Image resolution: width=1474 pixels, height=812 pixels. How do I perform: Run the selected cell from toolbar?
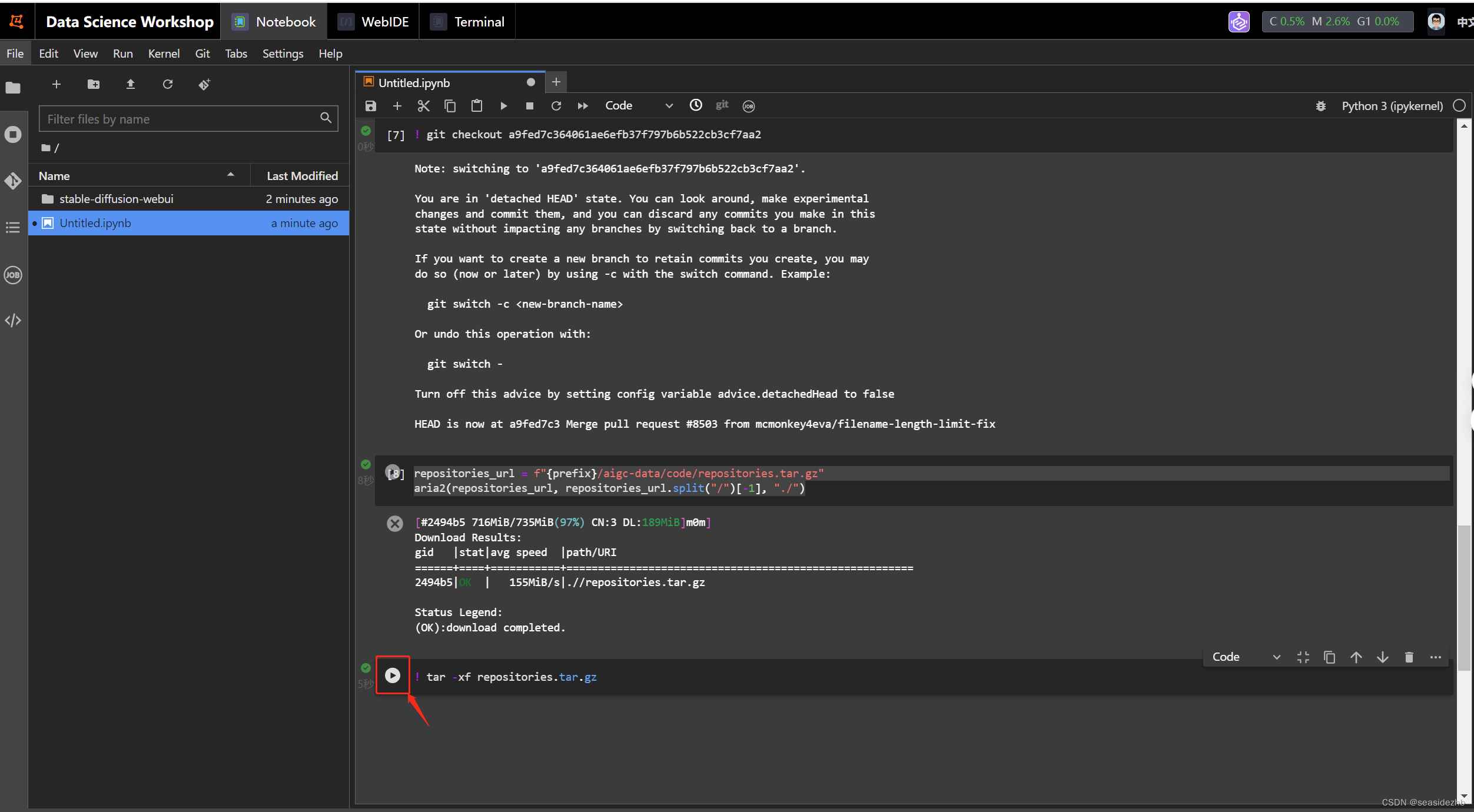(x=503, y=106)
